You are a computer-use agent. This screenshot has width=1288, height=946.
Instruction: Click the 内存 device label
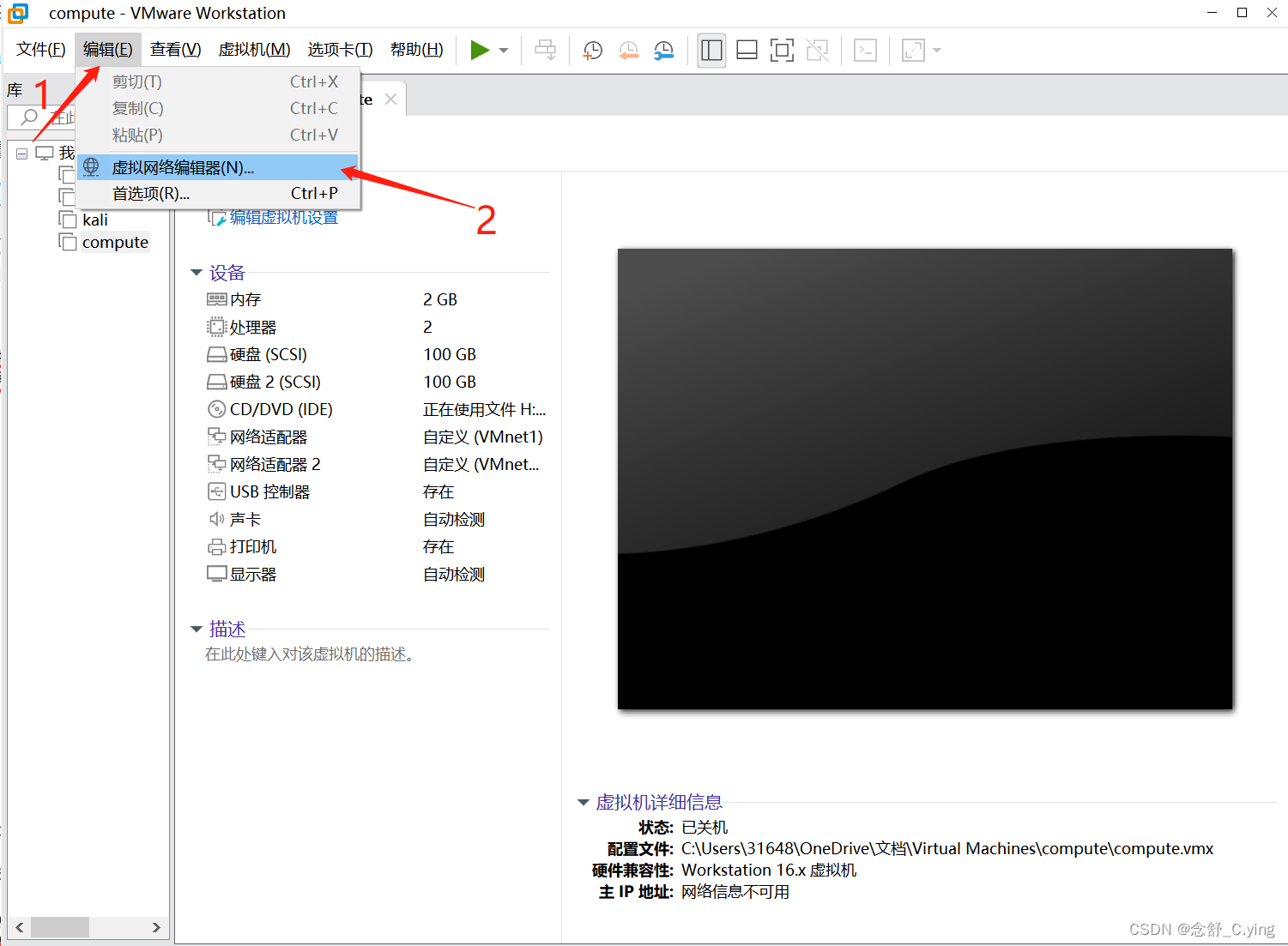pyautogui.click(x=245, y=299)
